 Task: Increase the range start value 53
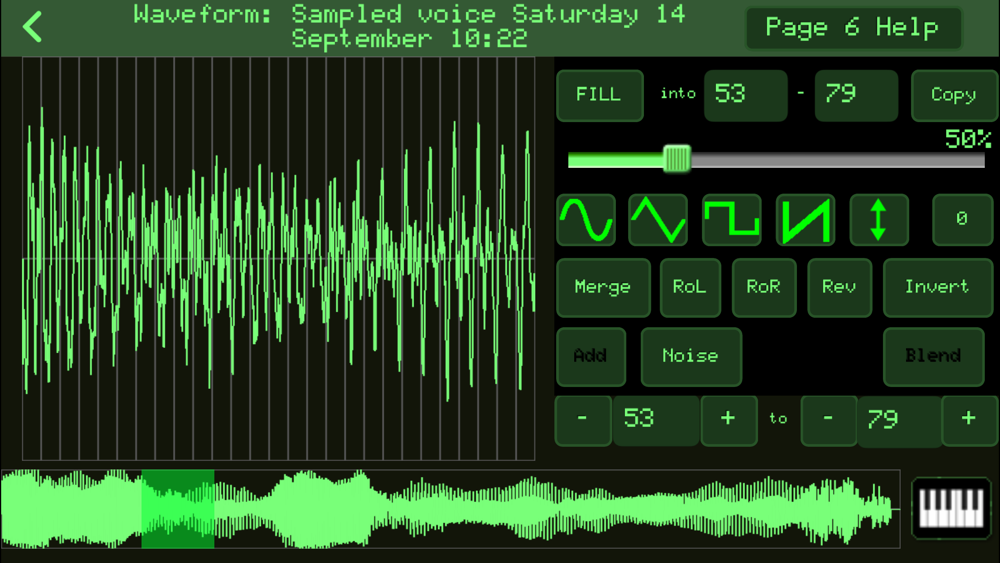(x=728, y=420)
